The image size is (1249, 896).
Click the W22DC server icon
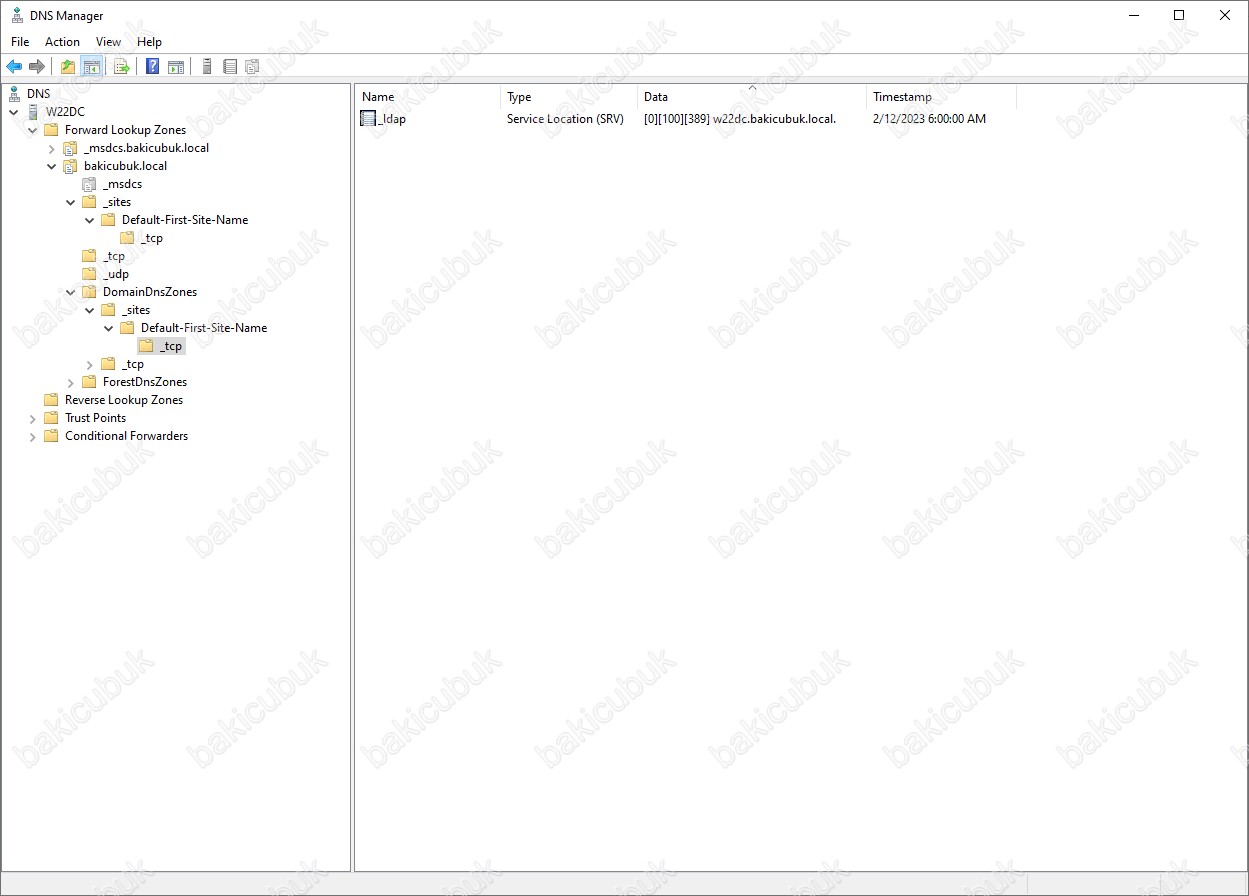(x=33, y=112)
